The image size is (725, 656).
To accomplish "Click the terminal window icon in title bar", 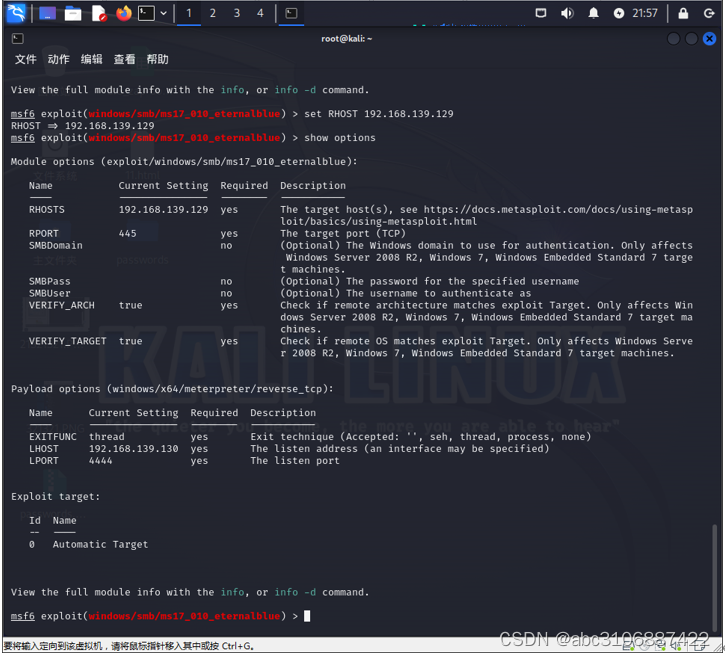I will pyautogui.click(x=18, y=38).
